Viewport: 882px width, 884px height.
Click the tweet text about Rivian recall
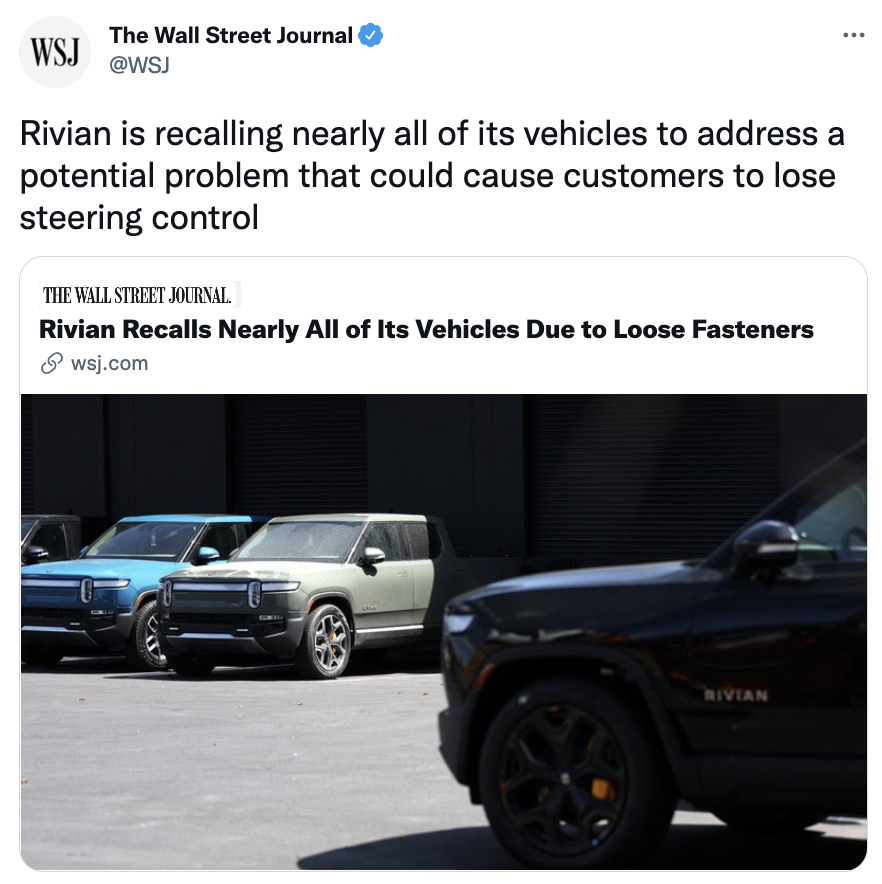[x=433, y=175]
